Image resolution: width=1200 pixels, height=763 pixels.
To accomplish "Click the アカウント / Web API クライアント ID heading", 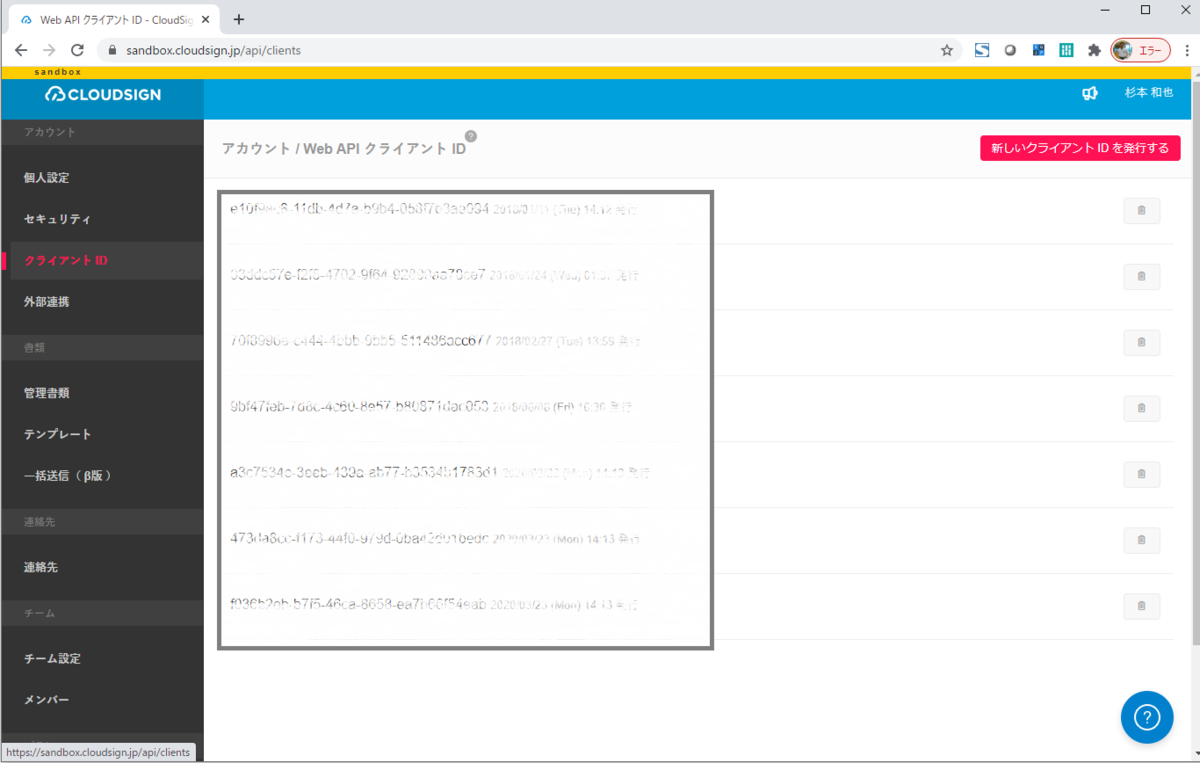I will point(343,148).
